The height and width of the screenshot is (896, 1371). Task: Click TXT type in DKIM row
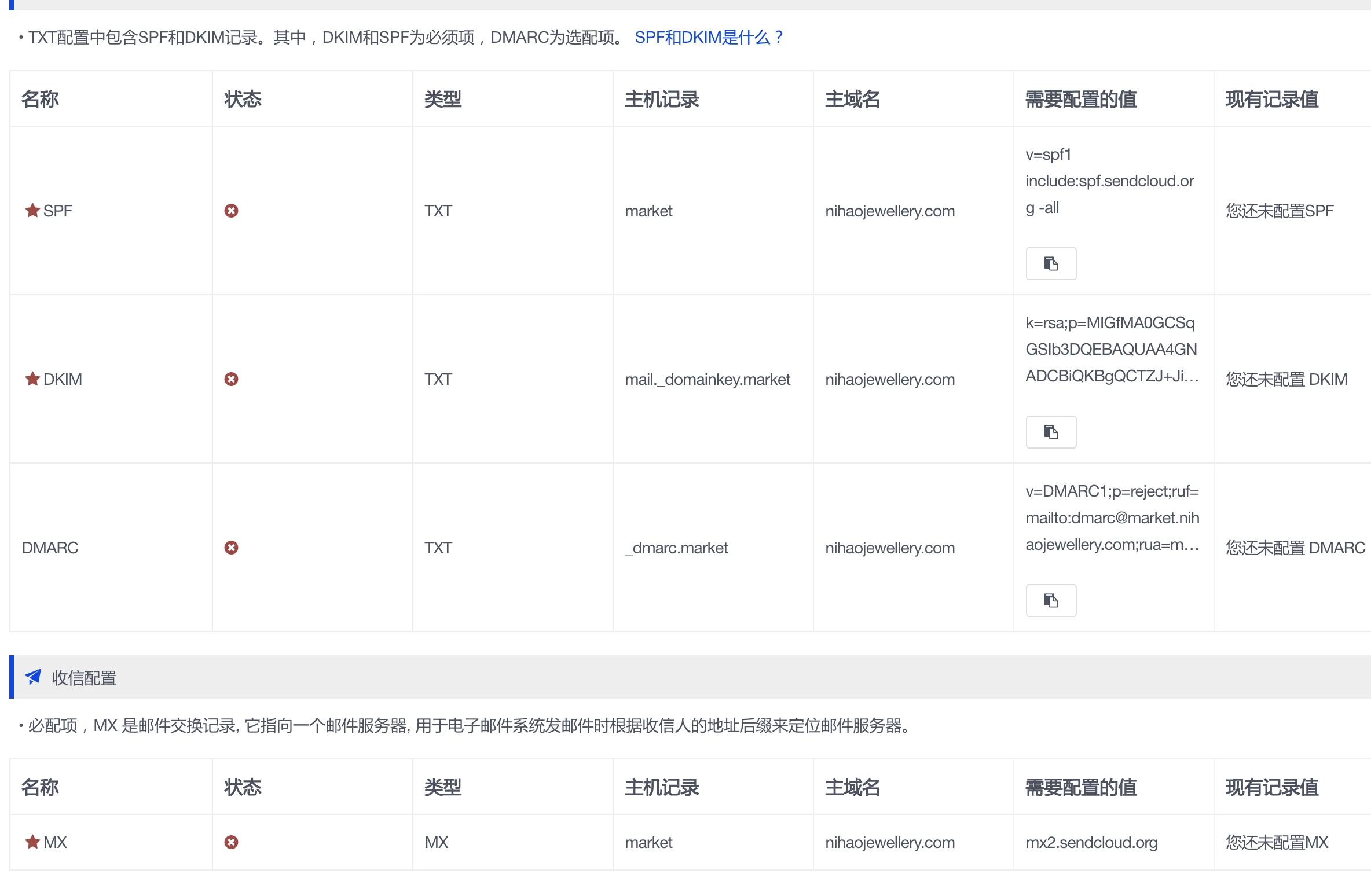click(x=438, y=379)
